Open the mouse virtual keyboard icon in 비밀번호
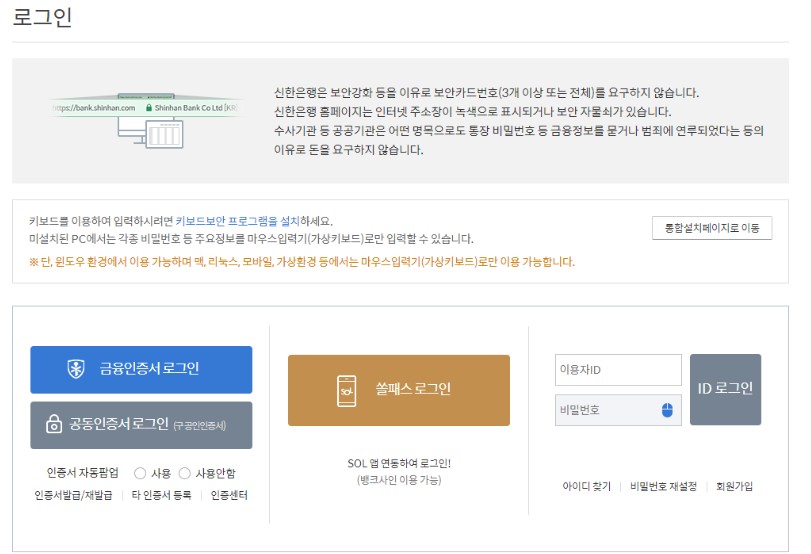The height and width of the screenshot is (554, 811). pyautogui.click(x=667, y=410)
